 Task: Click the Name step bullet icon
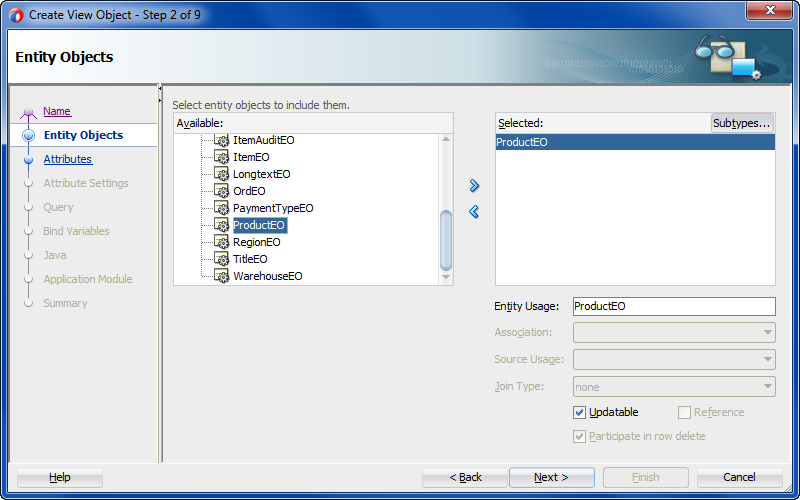[x=28, y=112]
